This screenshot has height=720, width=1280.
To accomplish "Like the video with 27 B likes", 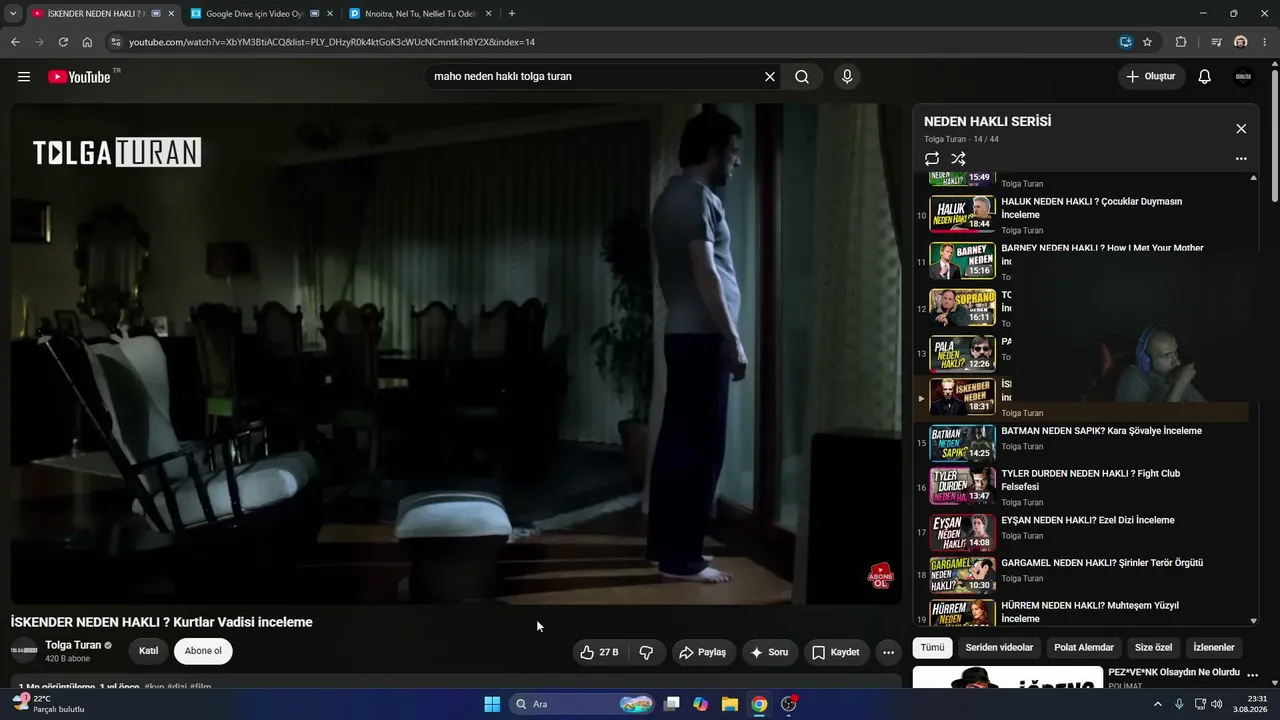I will pyautogui.click(x=598, y=652).
